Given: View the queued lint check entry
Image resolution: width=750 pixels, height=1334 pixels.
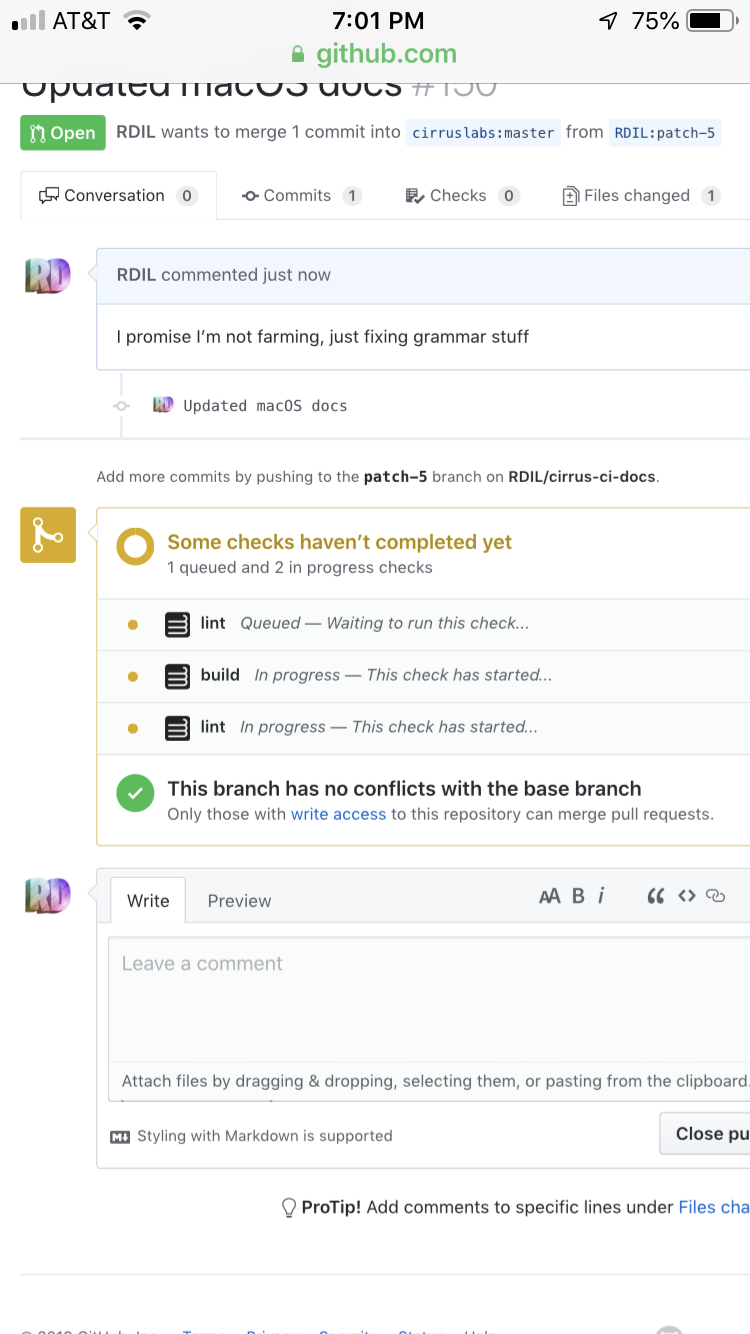Looking at the screenshot, I should tap(210, 623).
